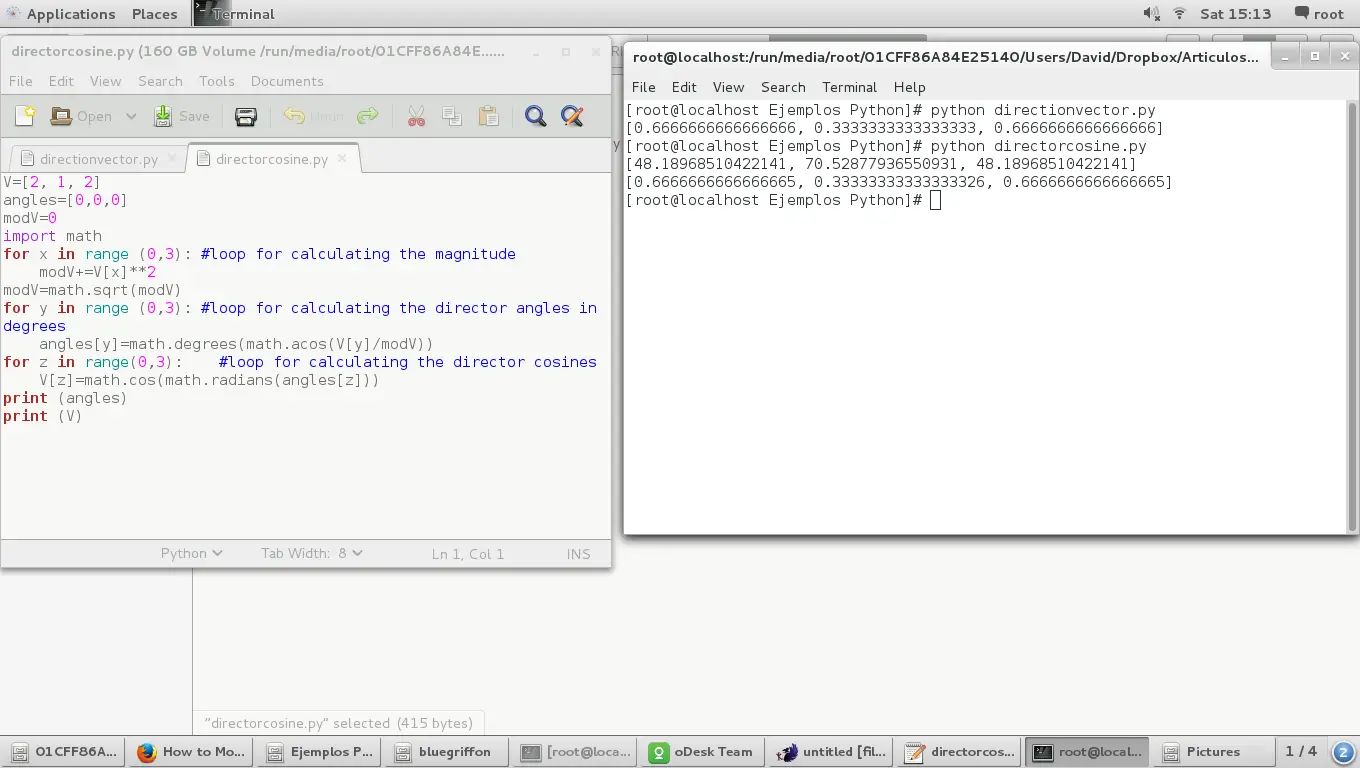The height and width of the screenshot is (768, 1360).
Task: Switch to bluegriffon taskbar window
Action: tap(447, 752)
